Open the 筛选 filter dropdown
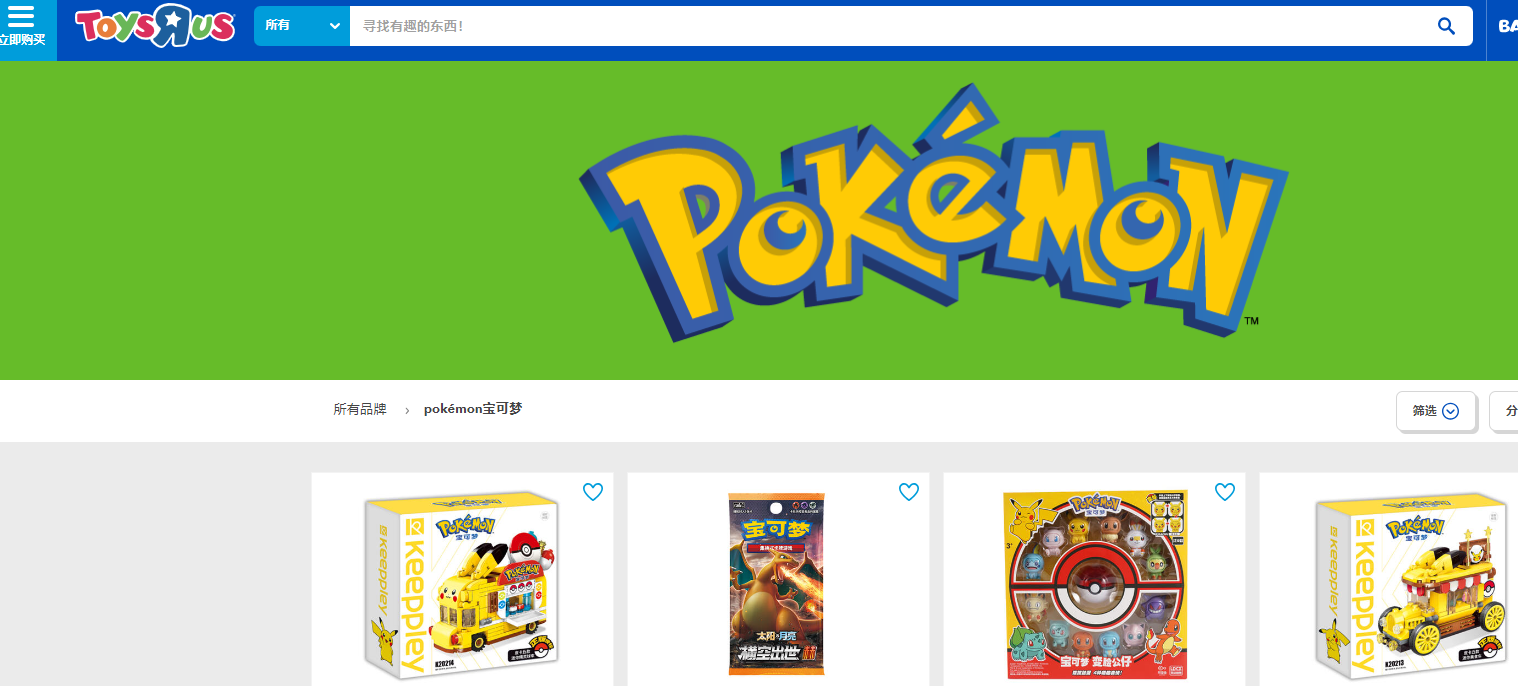The height and width of the screenshot is (686, 1518). pos(1435,411)
